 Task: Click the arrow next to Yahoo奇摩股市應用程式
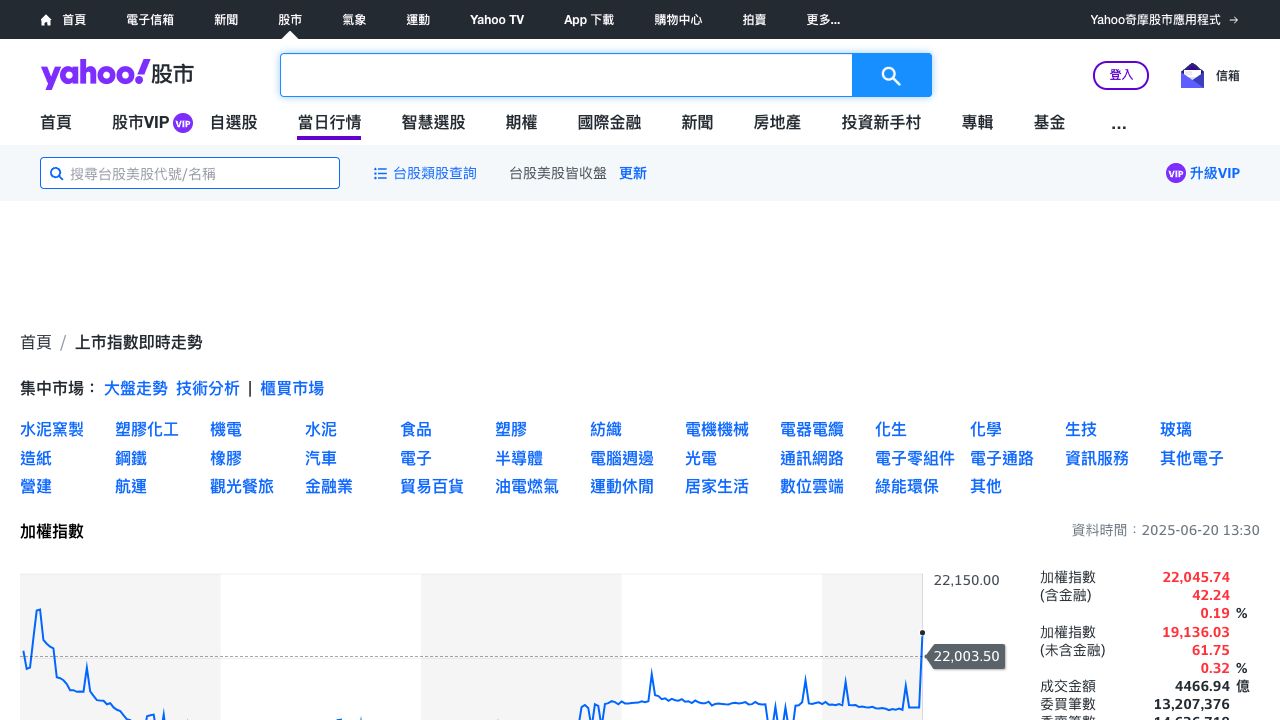click(1234, 20)
